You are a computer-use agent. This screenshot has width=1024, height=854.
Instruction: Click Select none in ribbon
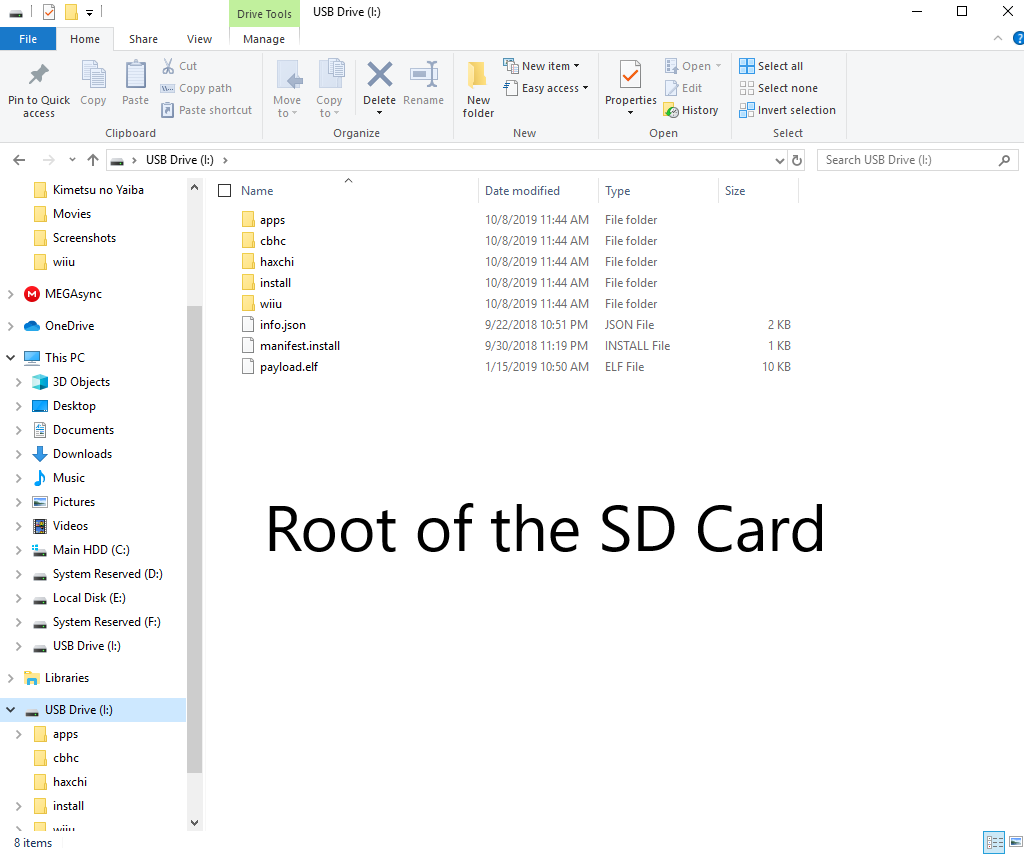[x=778, y=88]
